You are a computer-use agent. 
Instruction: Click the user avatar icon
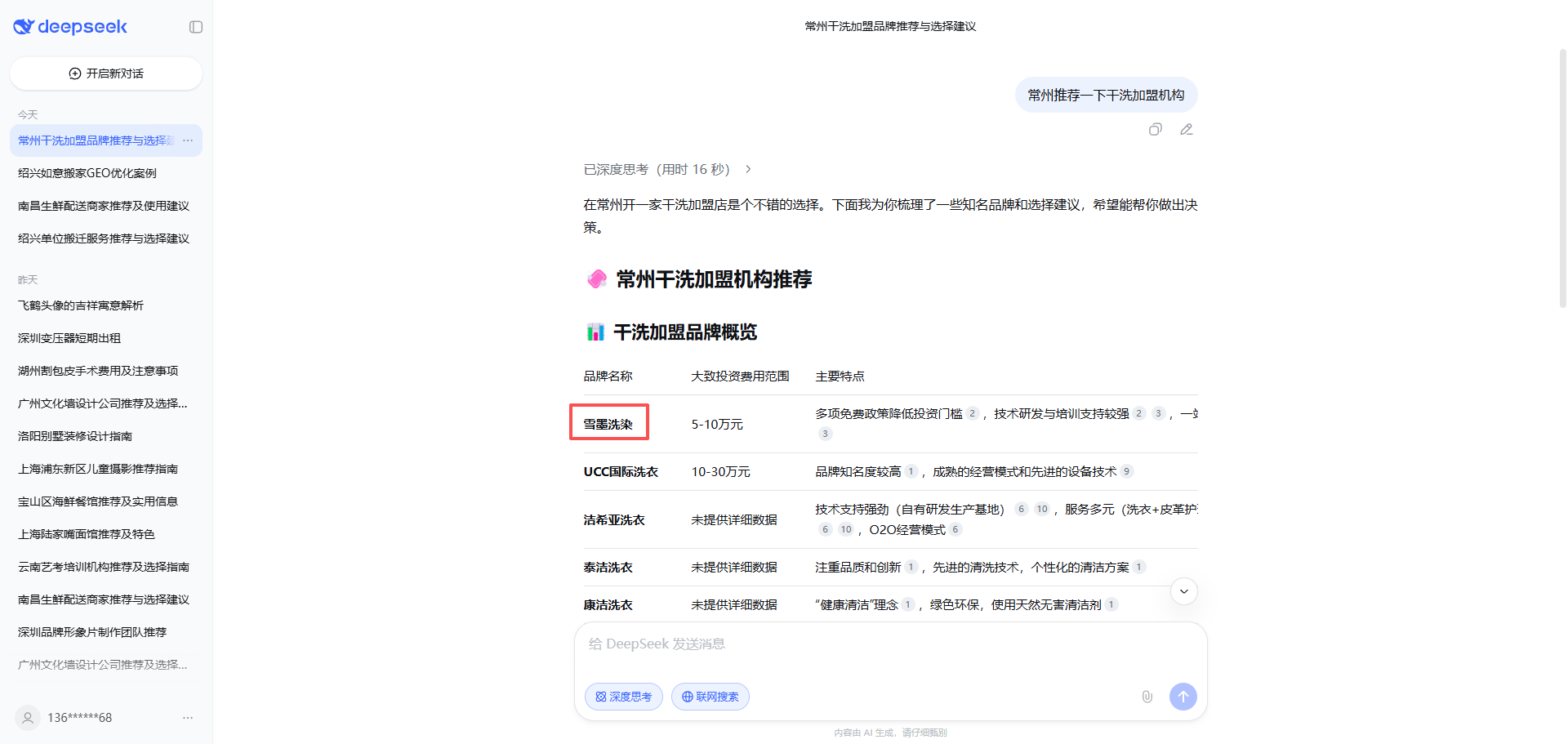tap(28, 718)
